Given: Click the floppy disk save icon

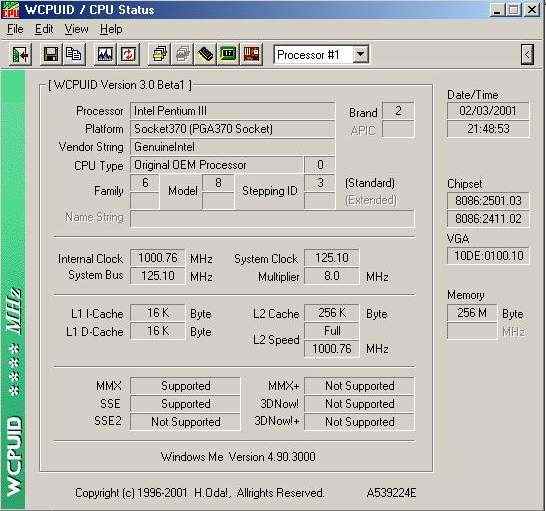Looking at the screenshot, I should [51, 54].
